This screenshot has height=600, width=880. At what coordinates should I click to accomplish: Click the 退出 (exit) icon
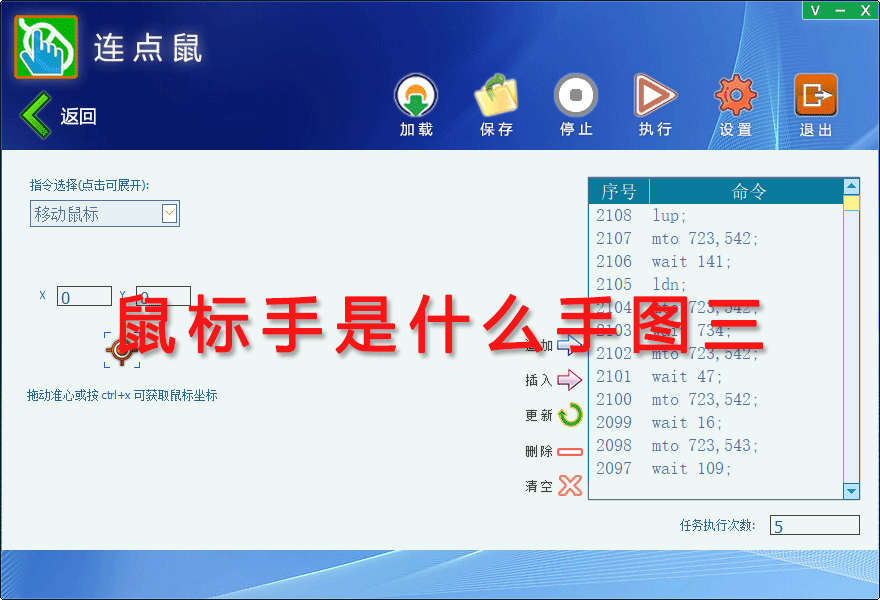[x=816, y=95]
